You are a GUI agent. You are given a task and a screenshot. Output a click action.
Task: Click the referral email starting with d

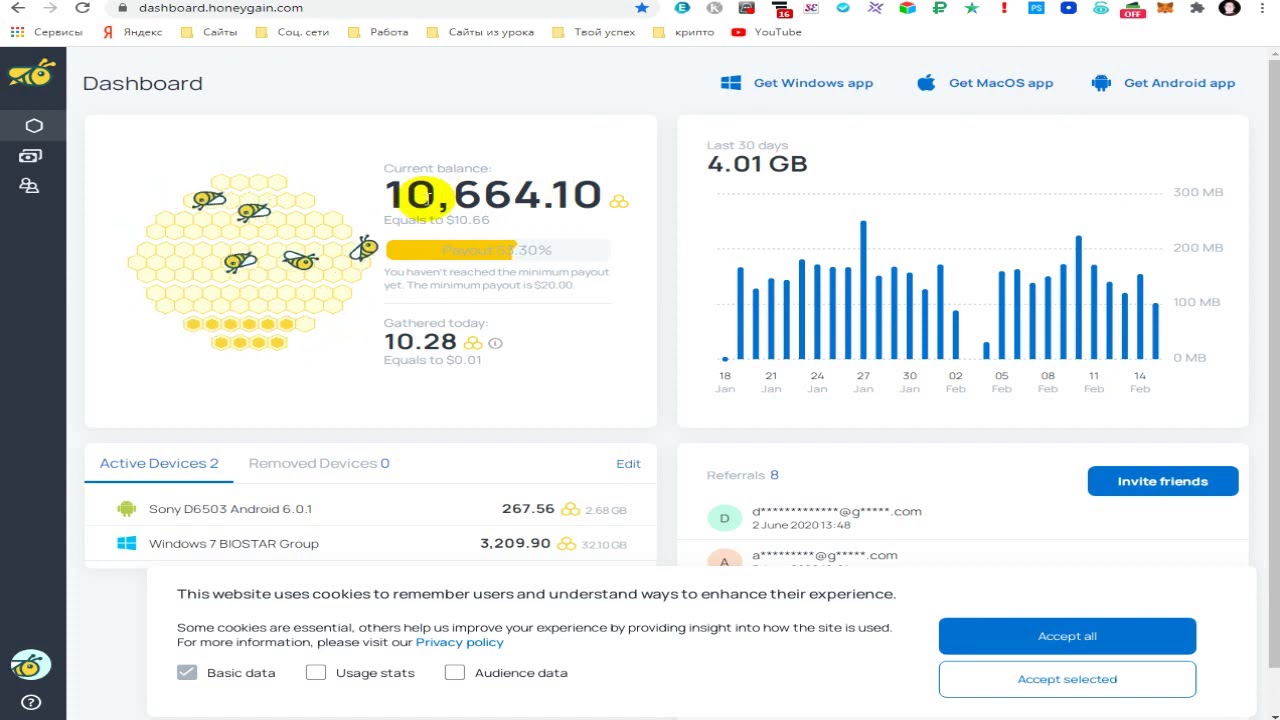(x=837, y=511)
